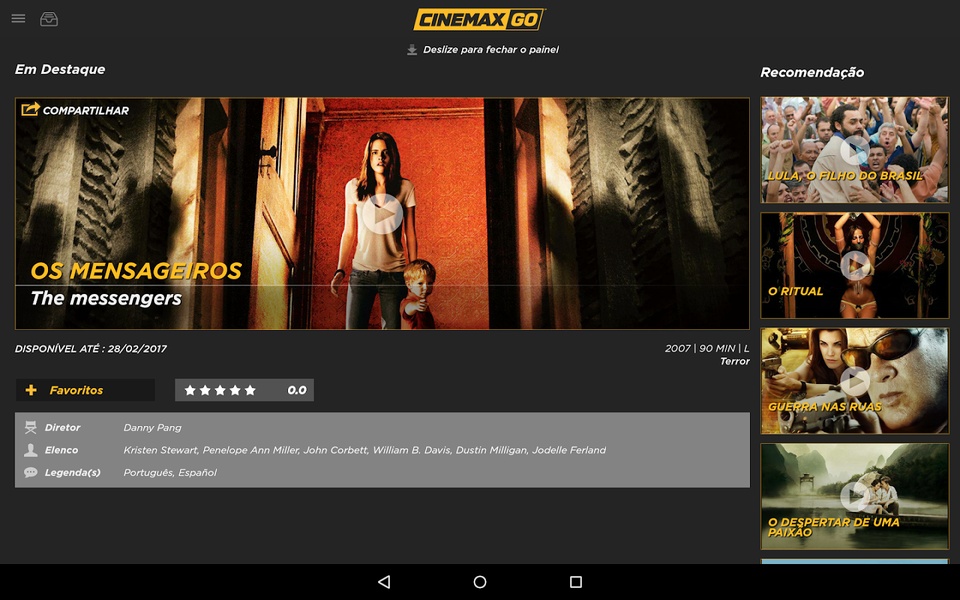Tap the Legenda(s) speech bubble icon
Viewport: 960px width, 600px height.
[31, 473]
